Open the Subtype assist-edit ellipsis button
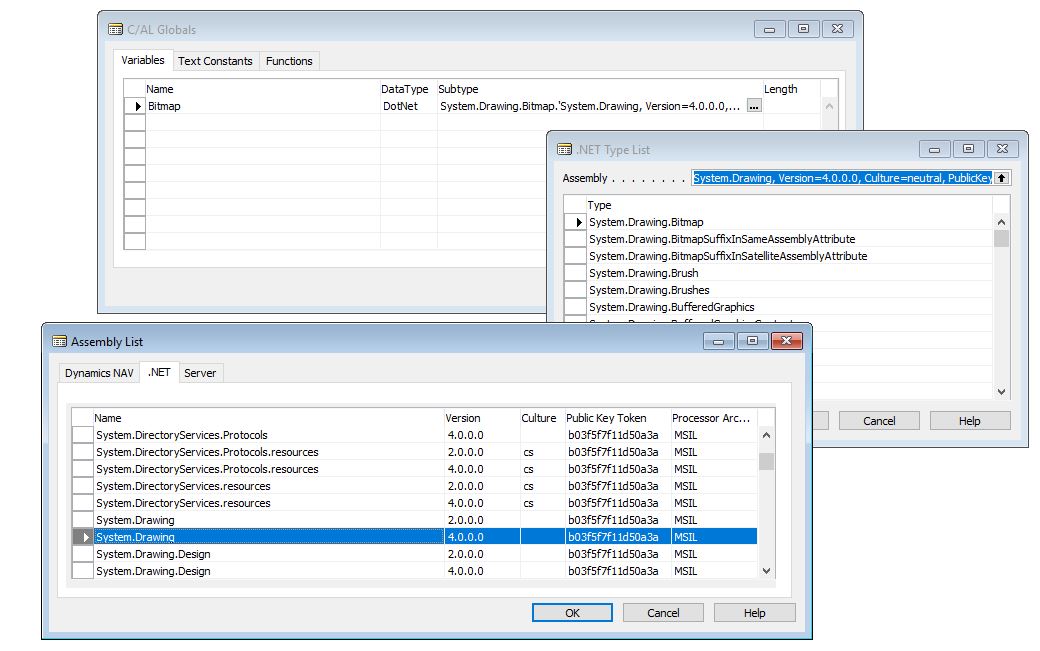 (x=753, y=106)
